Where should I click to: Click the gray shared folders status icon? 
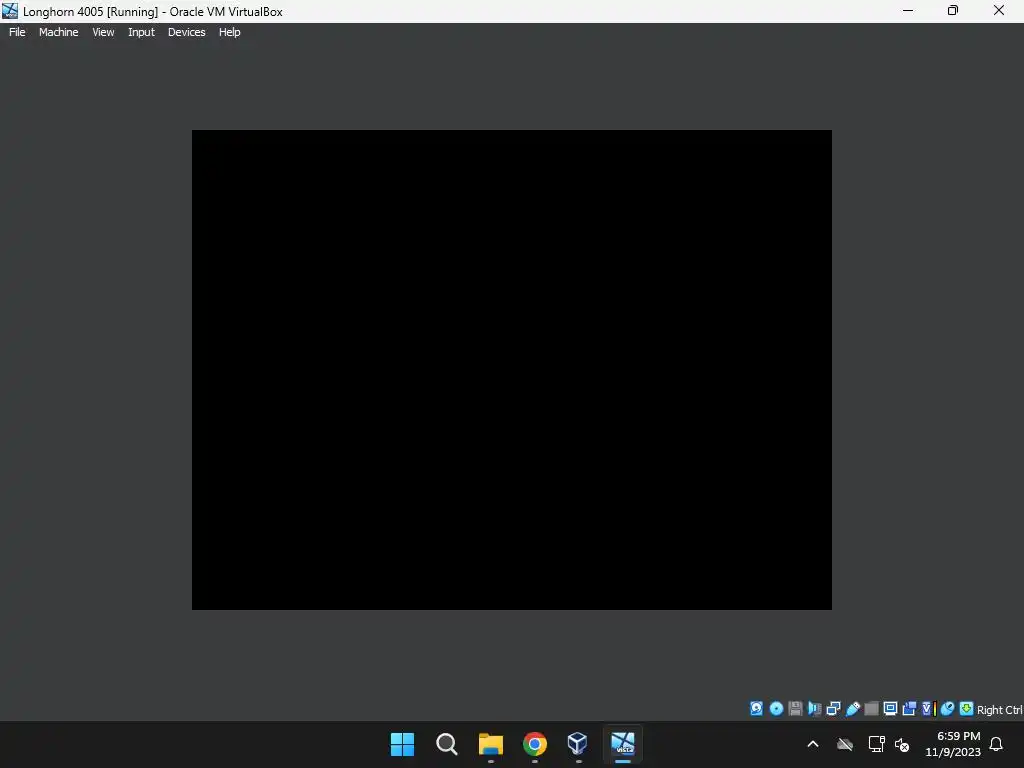click(871, 709)
